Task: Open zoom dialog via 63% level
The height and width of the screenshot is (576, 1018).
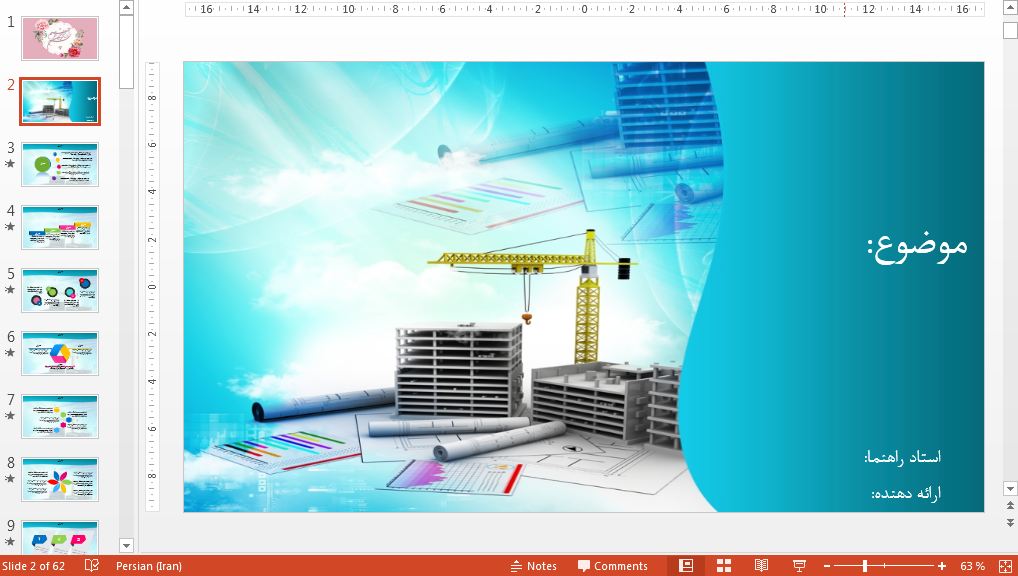Action: click(x=972, y=566)
